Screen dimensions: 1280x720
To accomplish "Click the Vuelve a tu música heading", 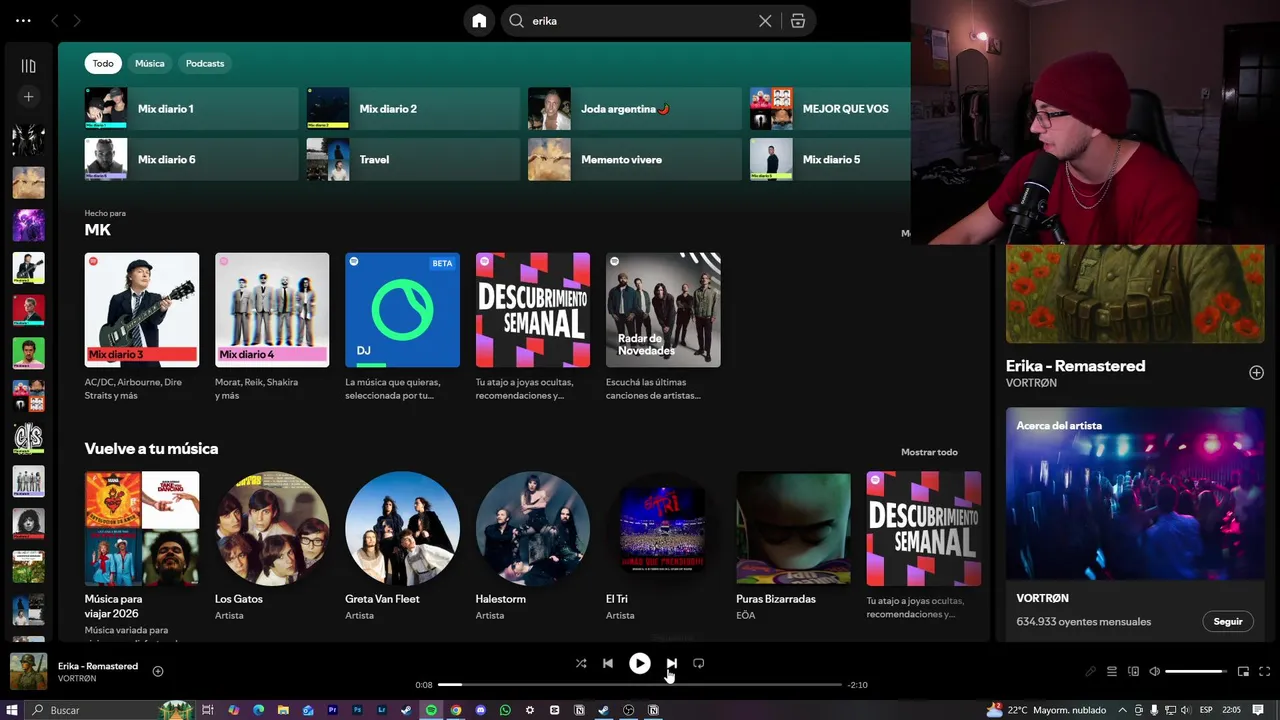I will 151,449.
